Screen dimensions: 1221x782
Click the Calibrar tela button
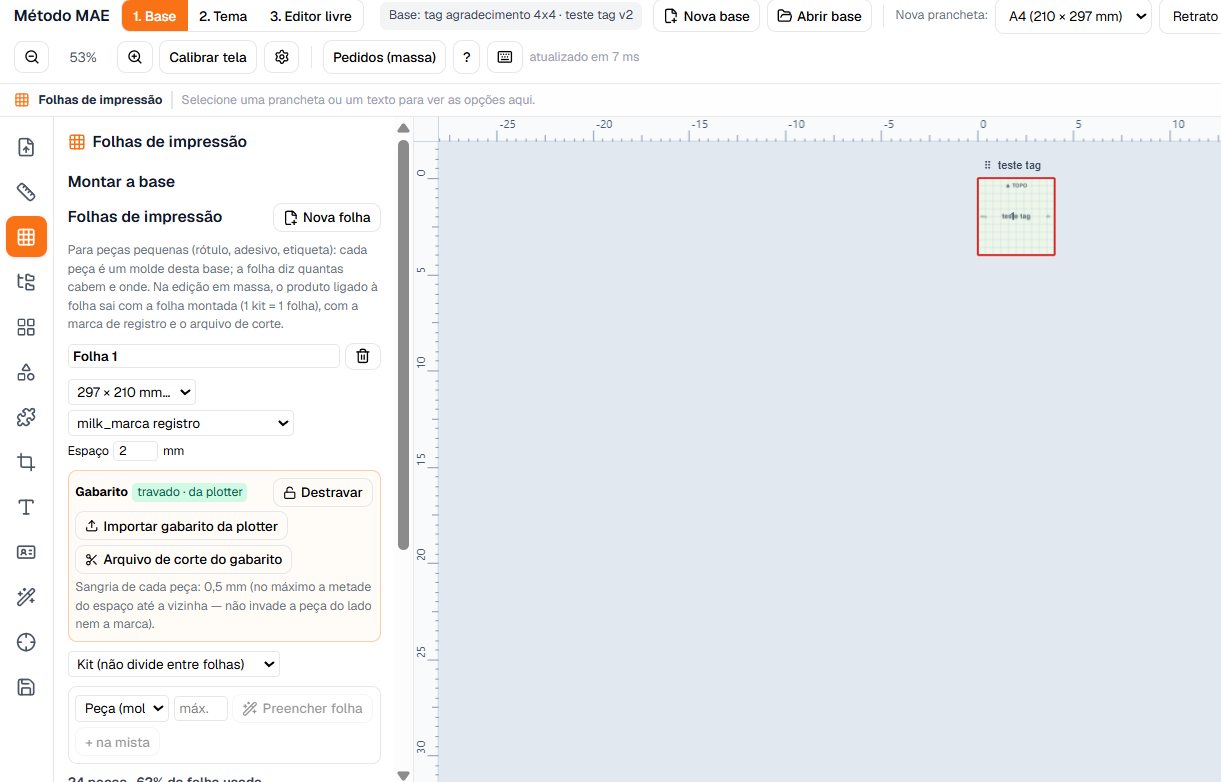208,57
